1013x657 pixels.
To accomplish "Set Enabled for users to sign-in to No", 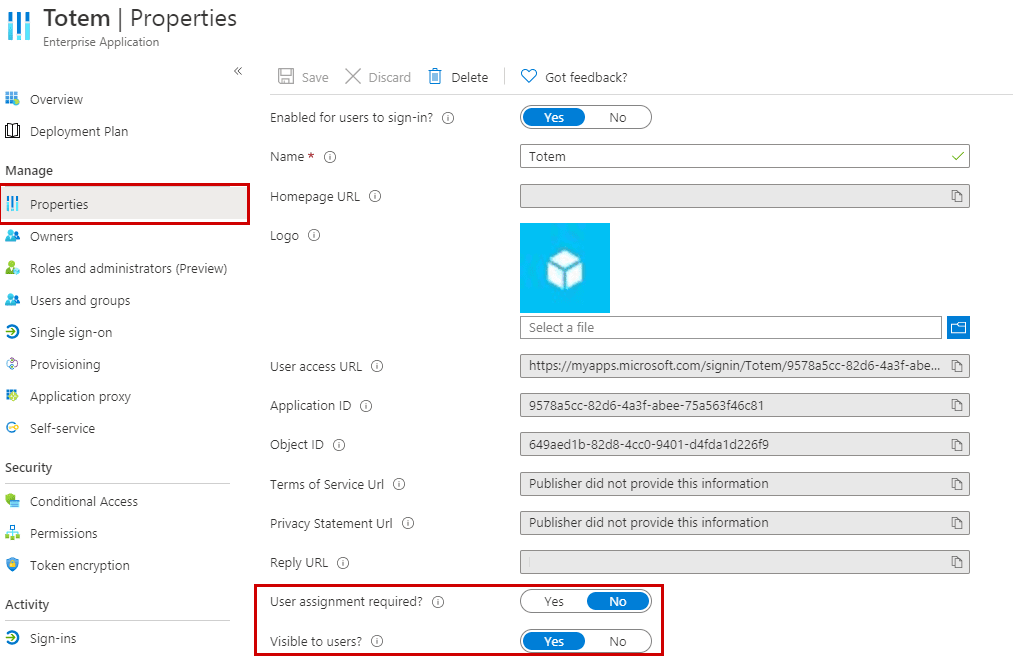I will (x=618, y=118).
